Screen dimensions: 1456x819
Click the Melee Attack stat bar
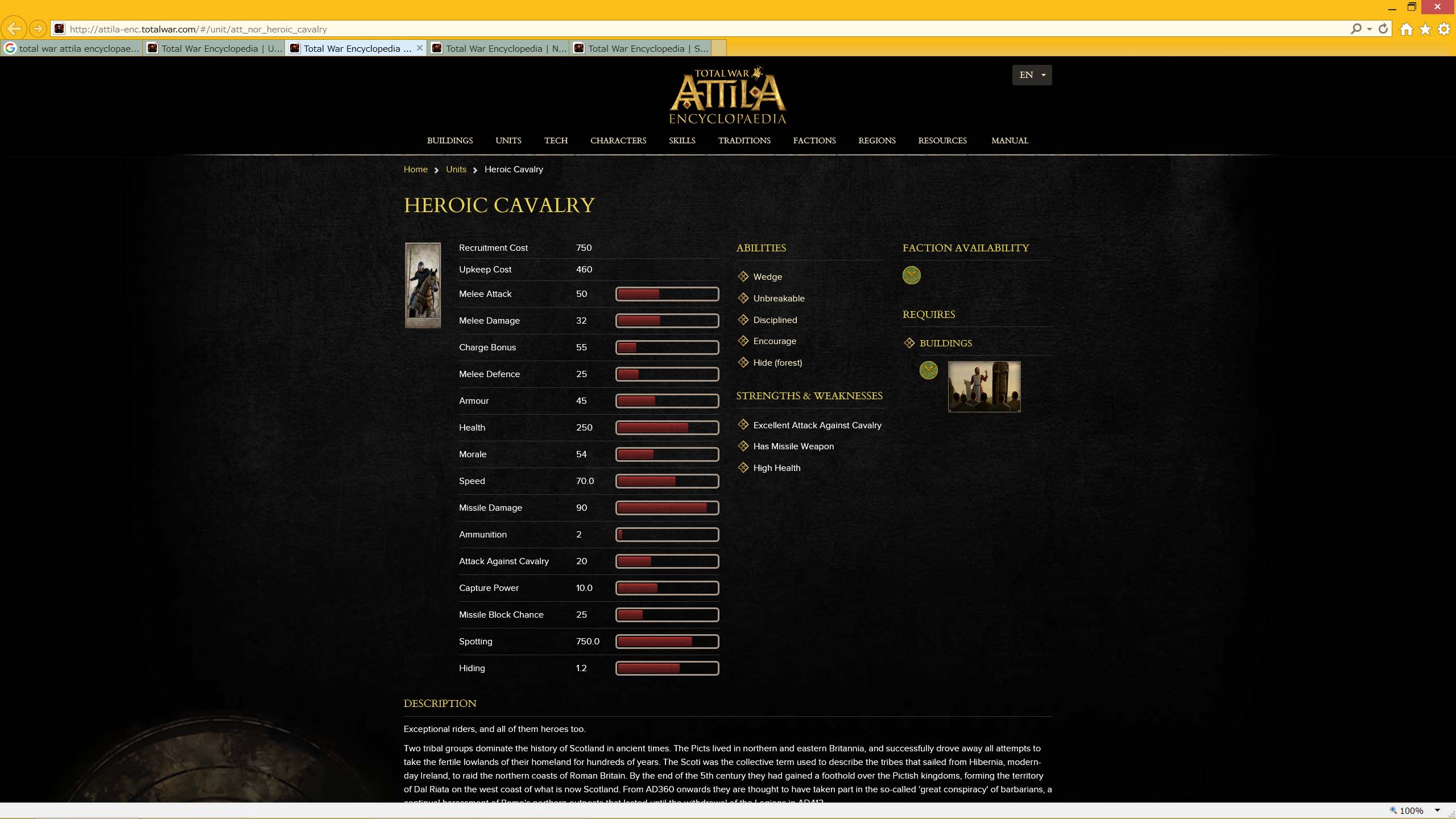tap(667, 294)
